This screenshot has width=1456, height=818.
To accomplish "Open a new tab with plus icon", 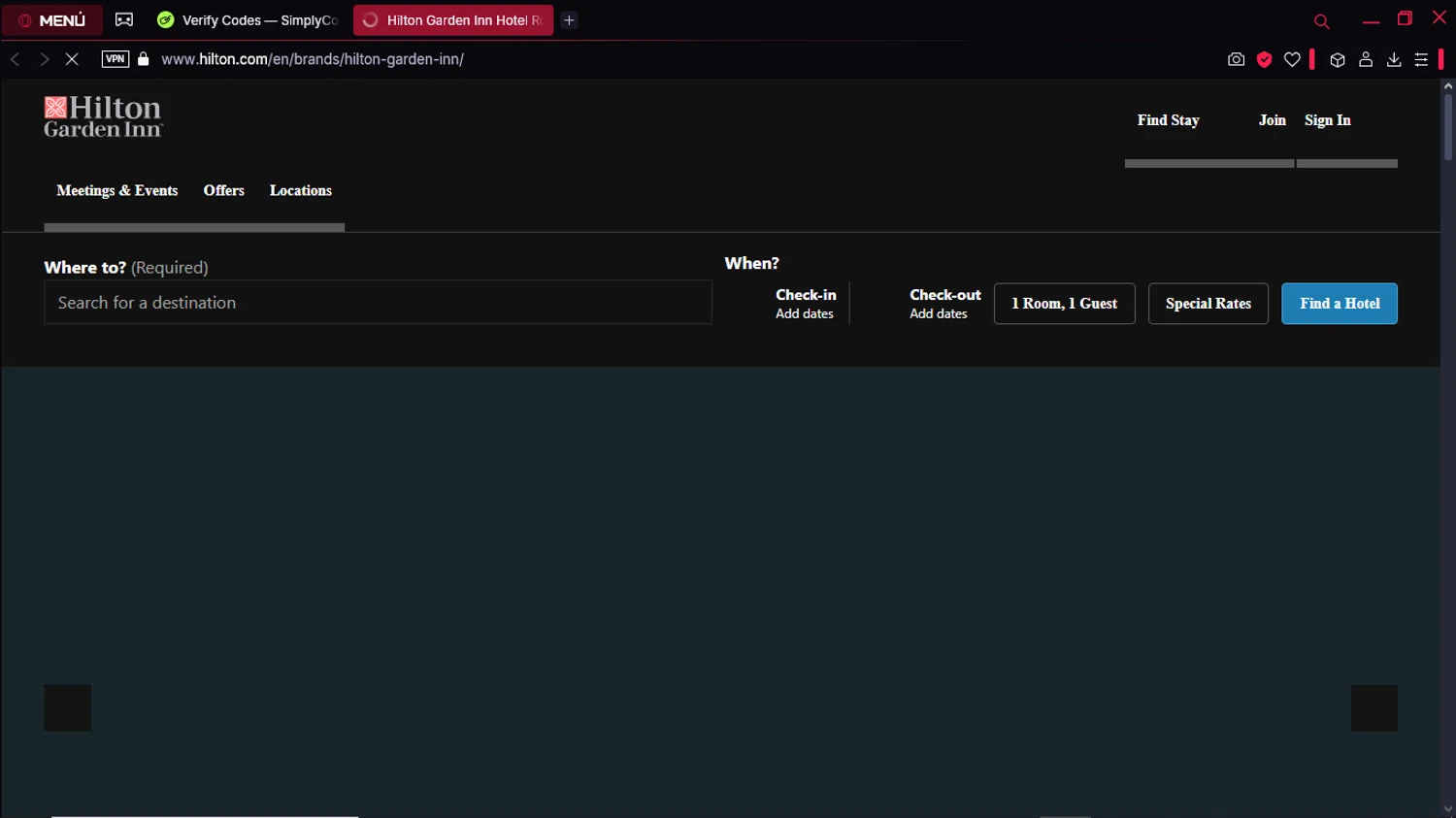I will (570, 20).
